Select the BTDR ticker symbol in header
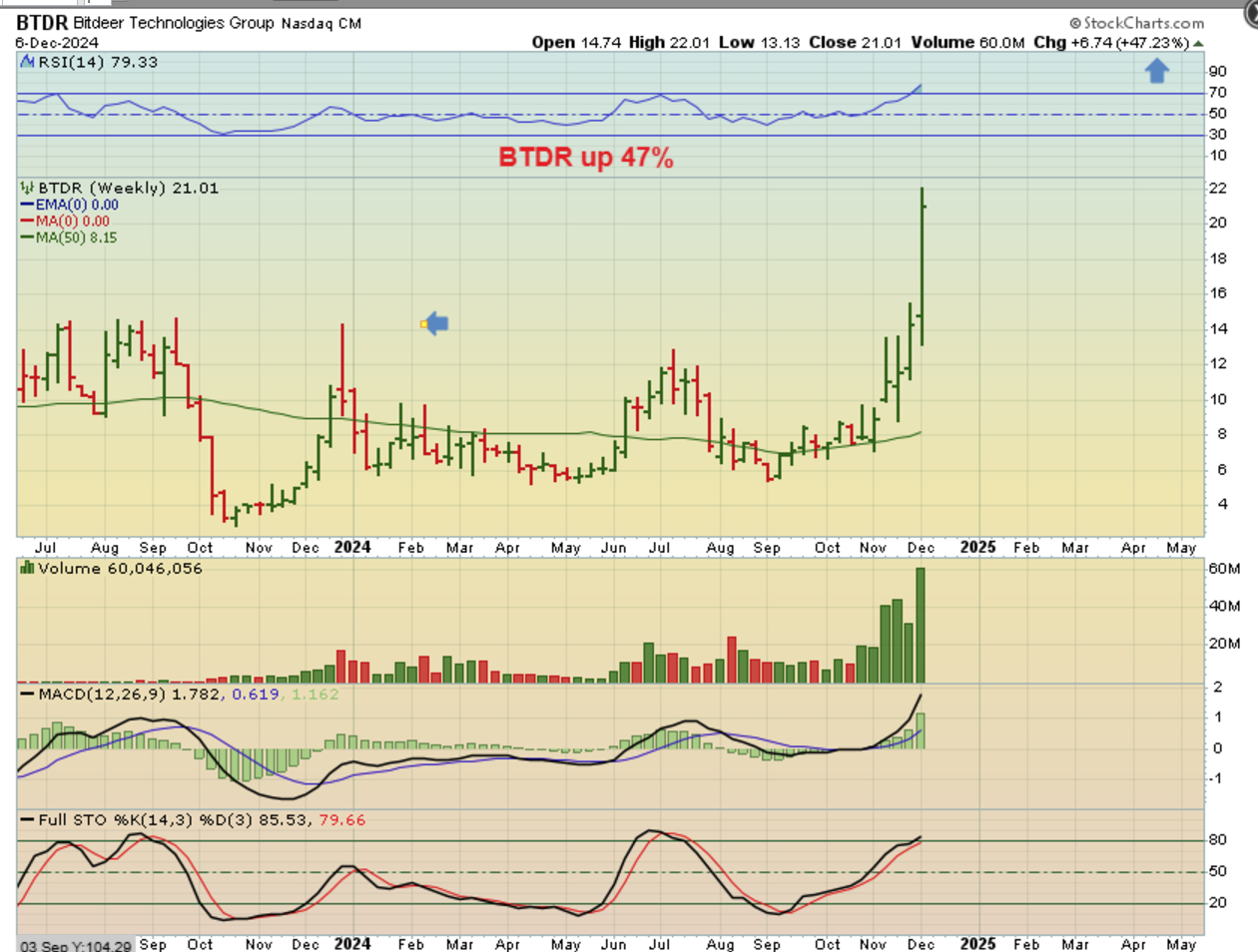Viewport: 1258px width, 952px height. 42,23
